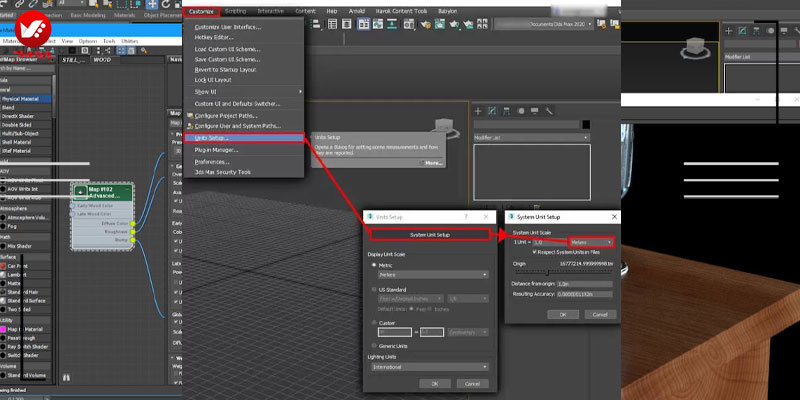
Task: Click the highlighted Toggle Ribbon icon
Action: pyautogui.click(x=364, y=24)
